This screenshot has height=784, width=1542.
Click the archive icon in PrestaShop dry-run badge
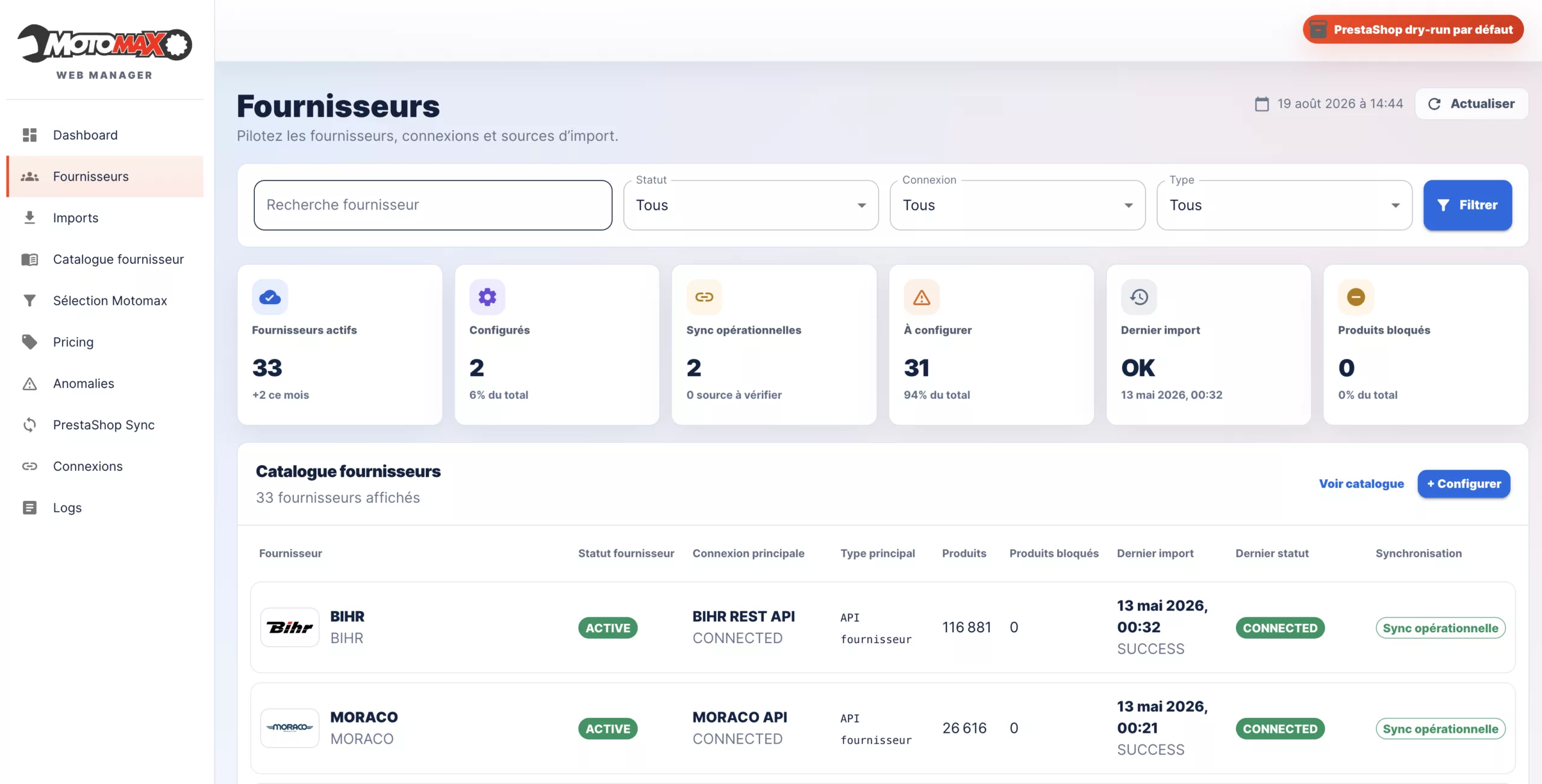click(x=1318, y=30)
